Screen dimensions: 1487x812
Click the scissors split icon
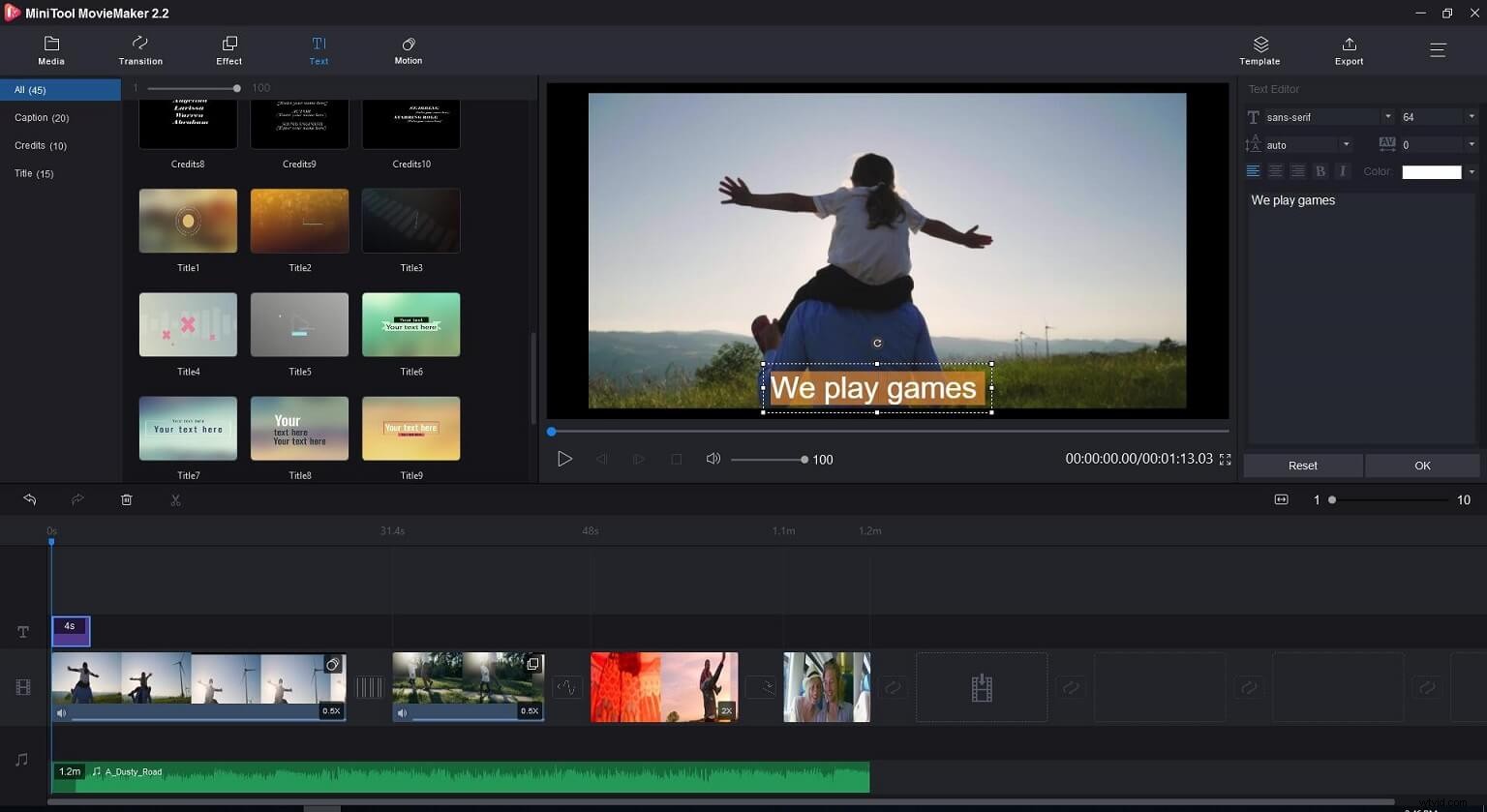[x=175, y=499]
